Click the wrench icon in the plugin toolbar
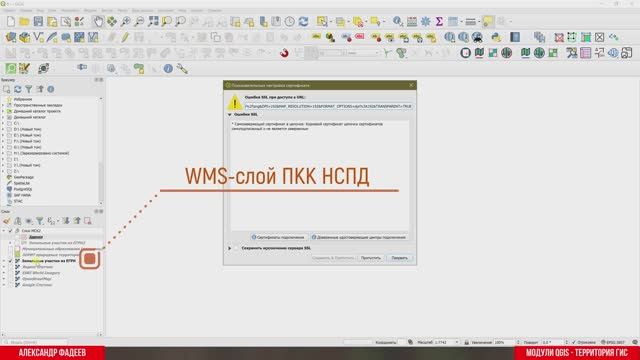 [x=182, y=69]
